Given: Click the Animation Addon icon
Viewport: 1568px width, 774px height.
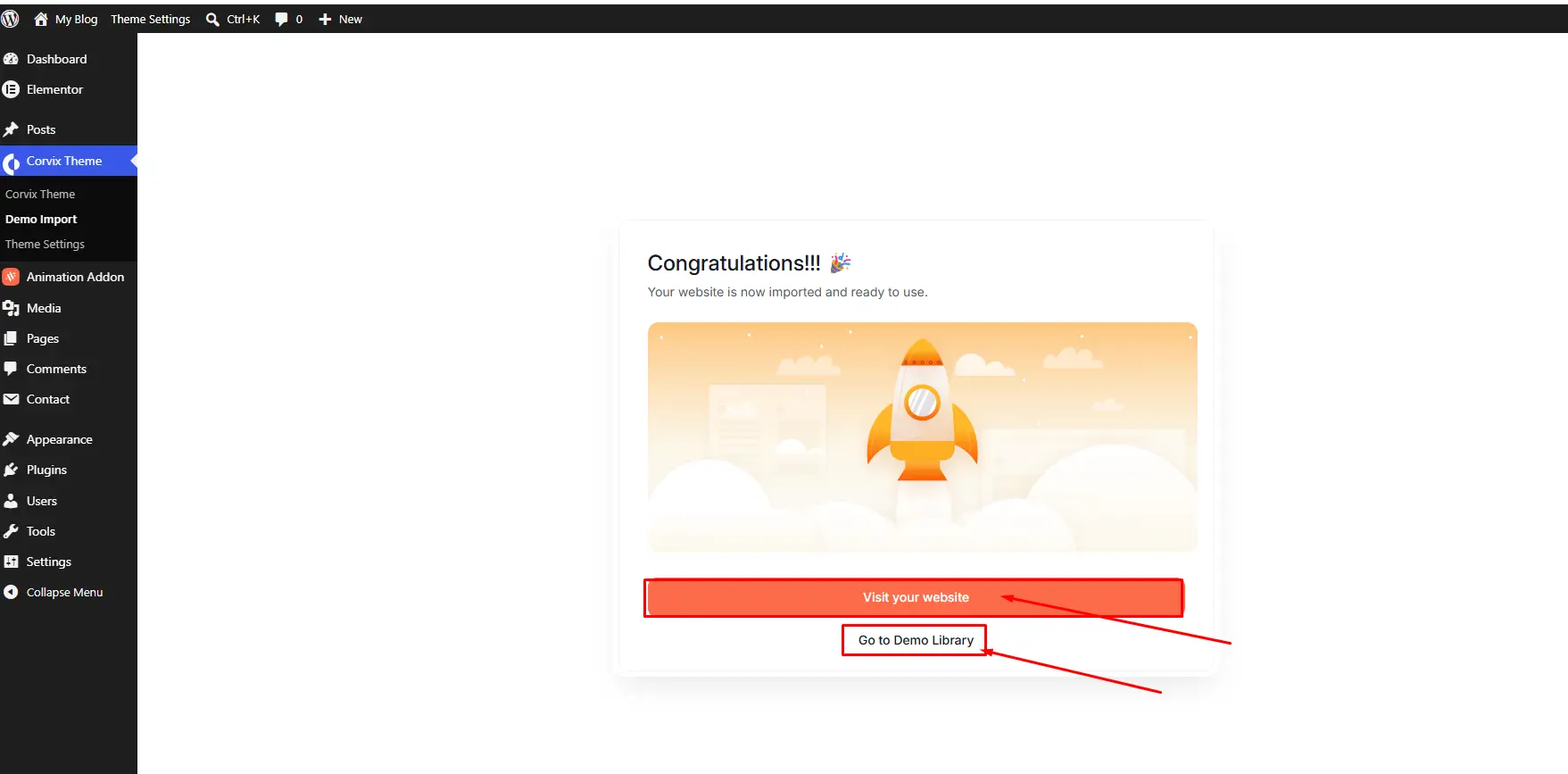Looking at the screenshot, I should [11, 277].
